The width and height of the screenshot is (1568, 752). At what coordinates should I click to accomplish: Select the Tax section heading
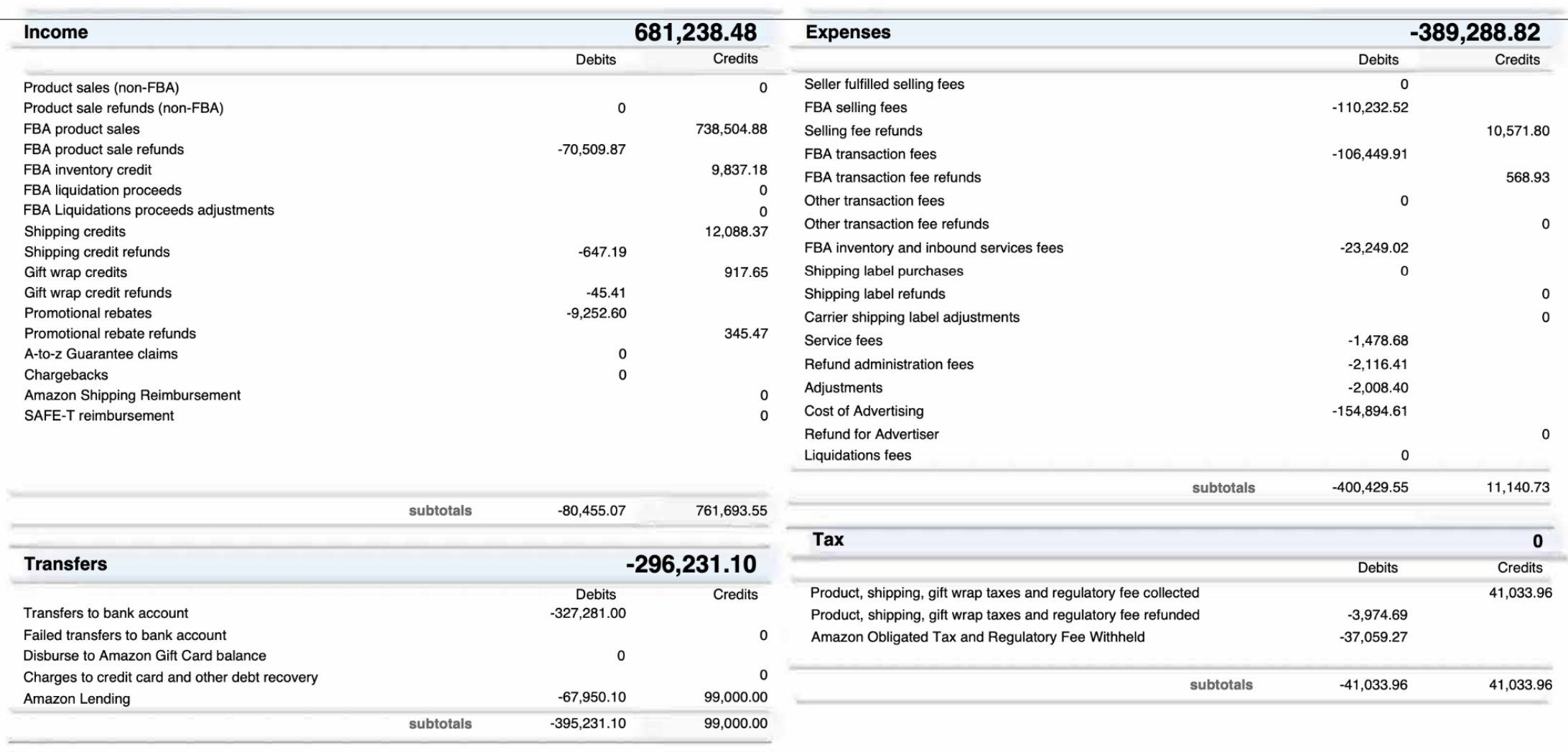click(x=828, y=540)
